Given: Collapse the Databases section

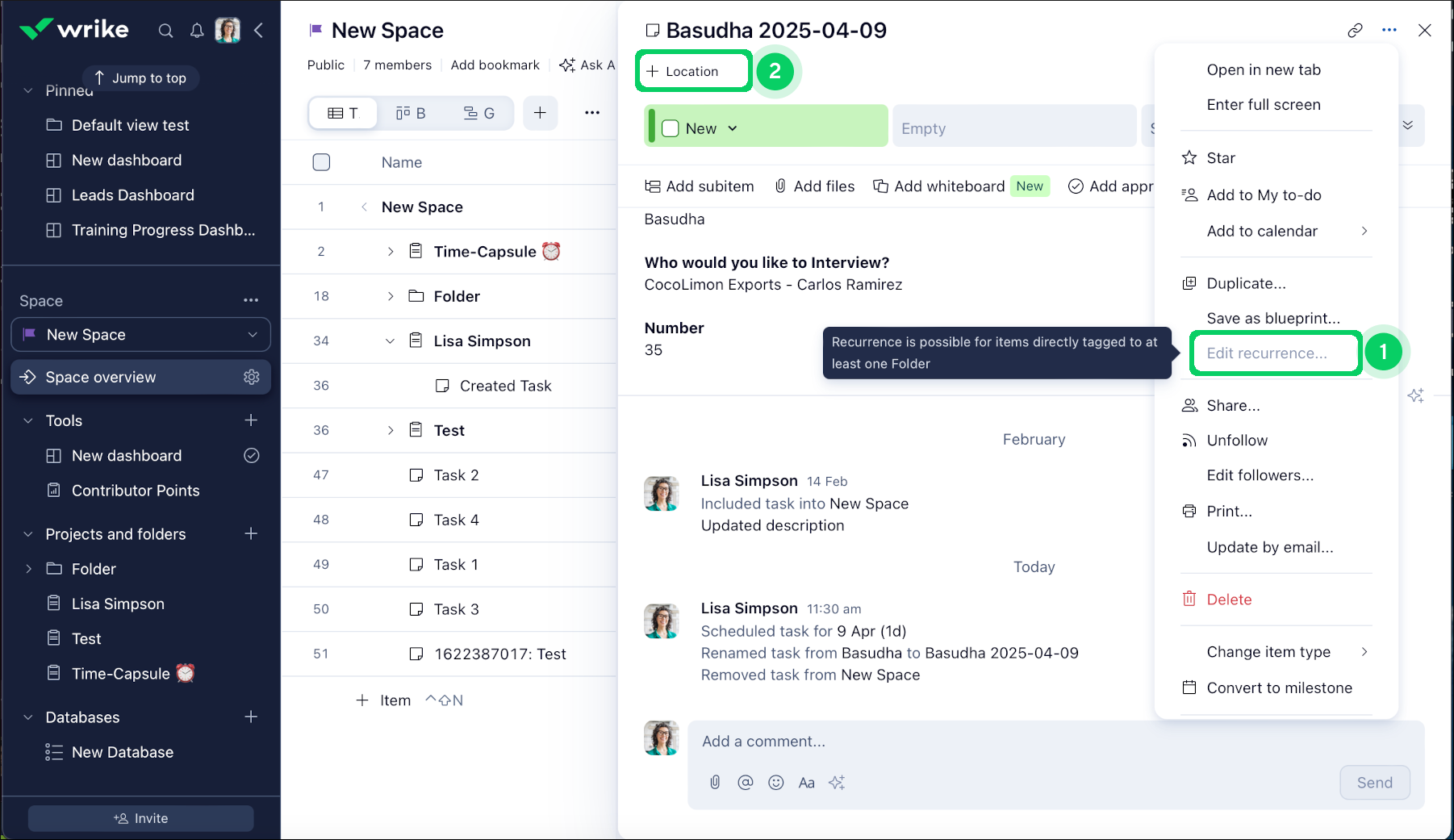Looking at the screenshot, I should coord(28,717).
